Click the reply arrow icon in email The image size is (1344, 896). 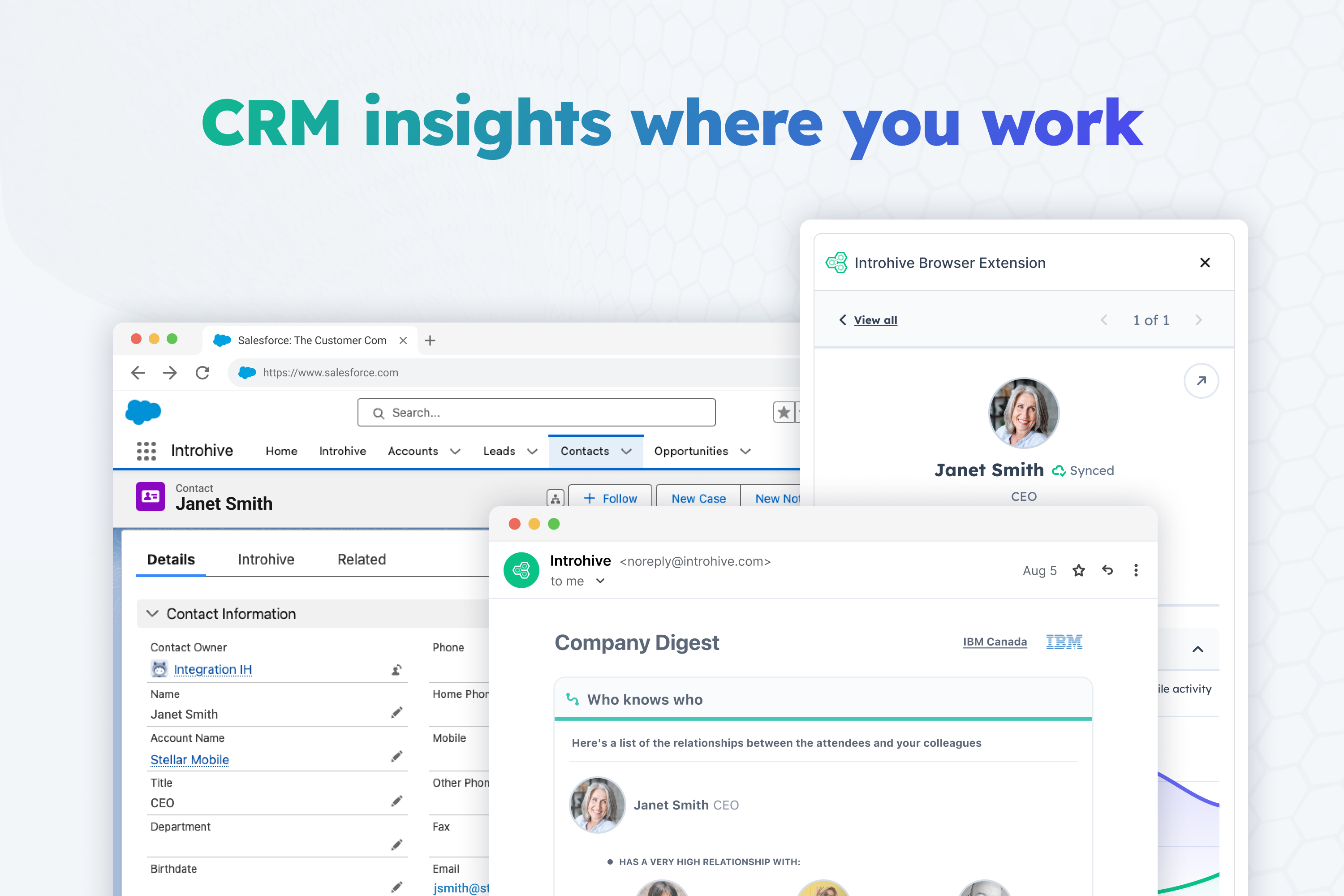(x=1107, y=570)
